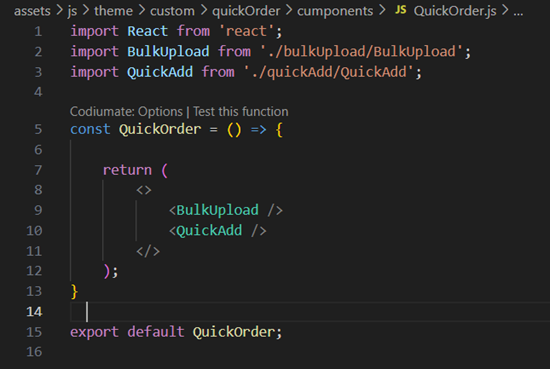Click the './quickAdd/QuickAdd' import path

coord(329,72)
